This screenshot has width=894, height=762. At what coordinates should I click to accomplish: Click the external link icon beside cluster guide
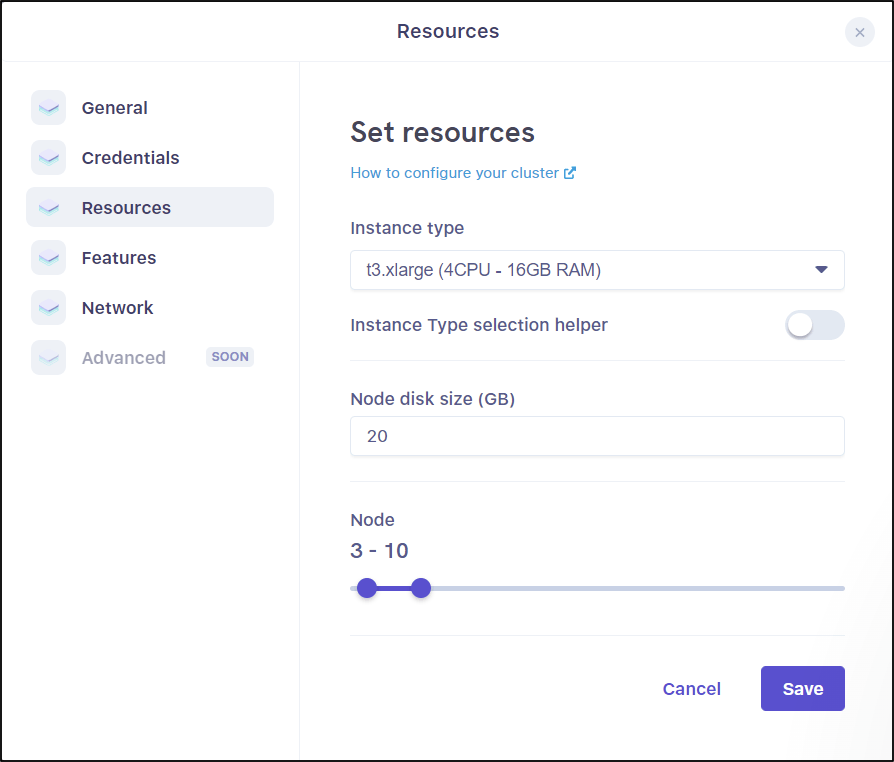(570, 173)
